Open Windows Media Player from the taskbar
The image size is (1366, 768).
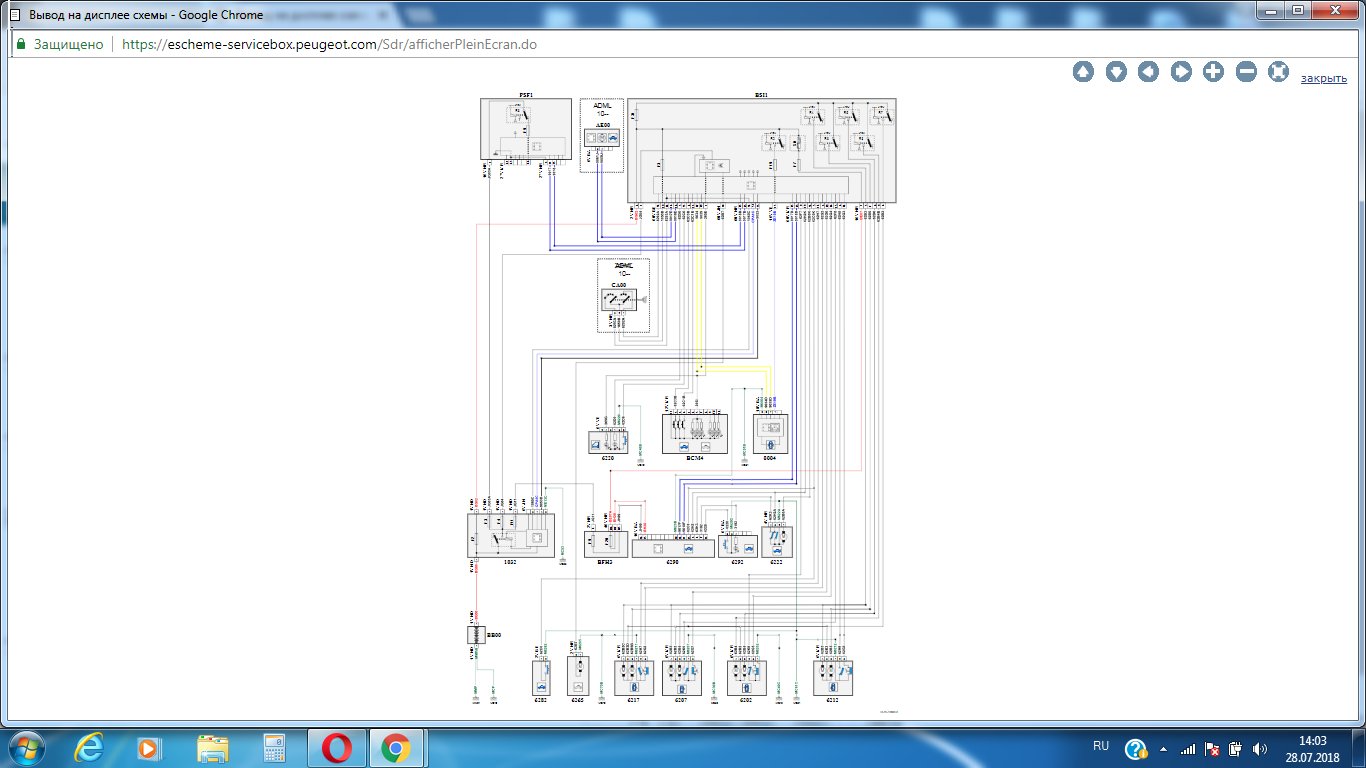coord(149,747)
